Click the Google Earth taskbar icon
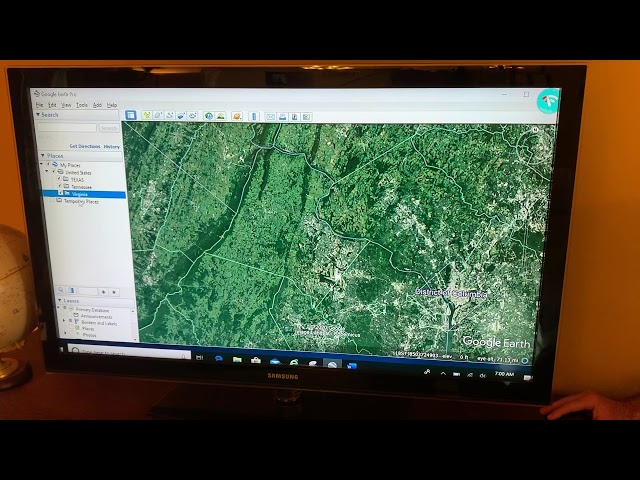 click(x=332, y=364)
